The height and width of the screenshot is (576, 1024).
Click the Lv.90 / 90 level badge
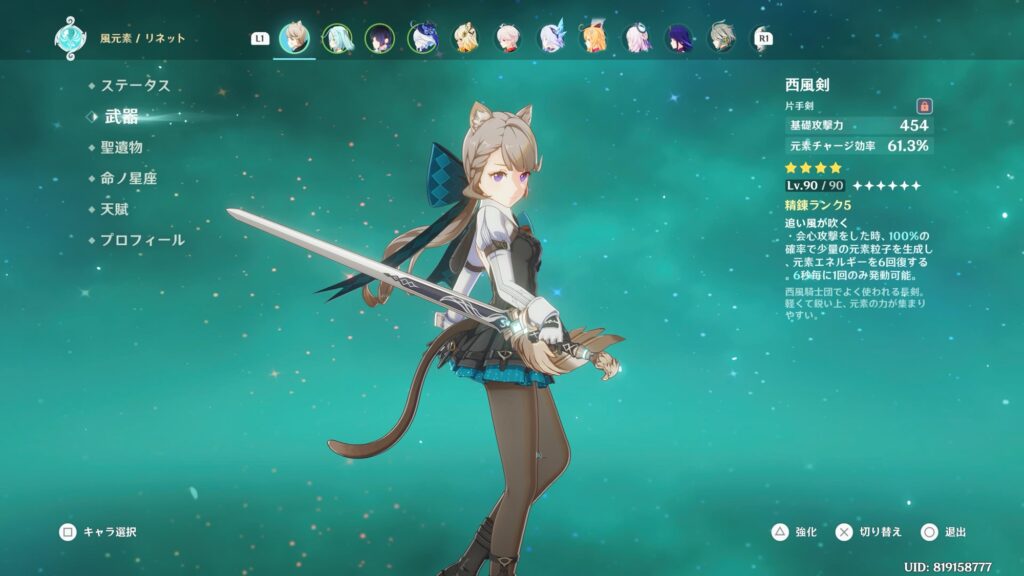815,185
